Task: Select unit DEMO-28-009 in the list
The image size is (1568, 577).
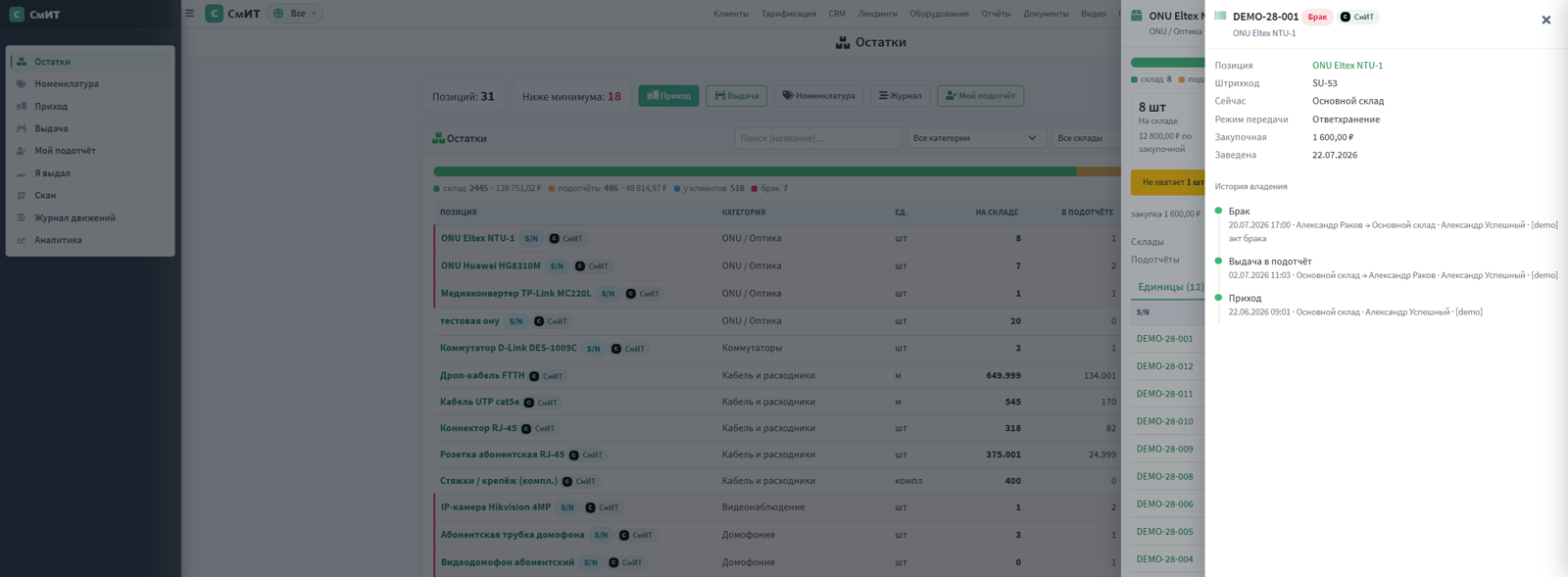Action: click(x=1164, y=449)
